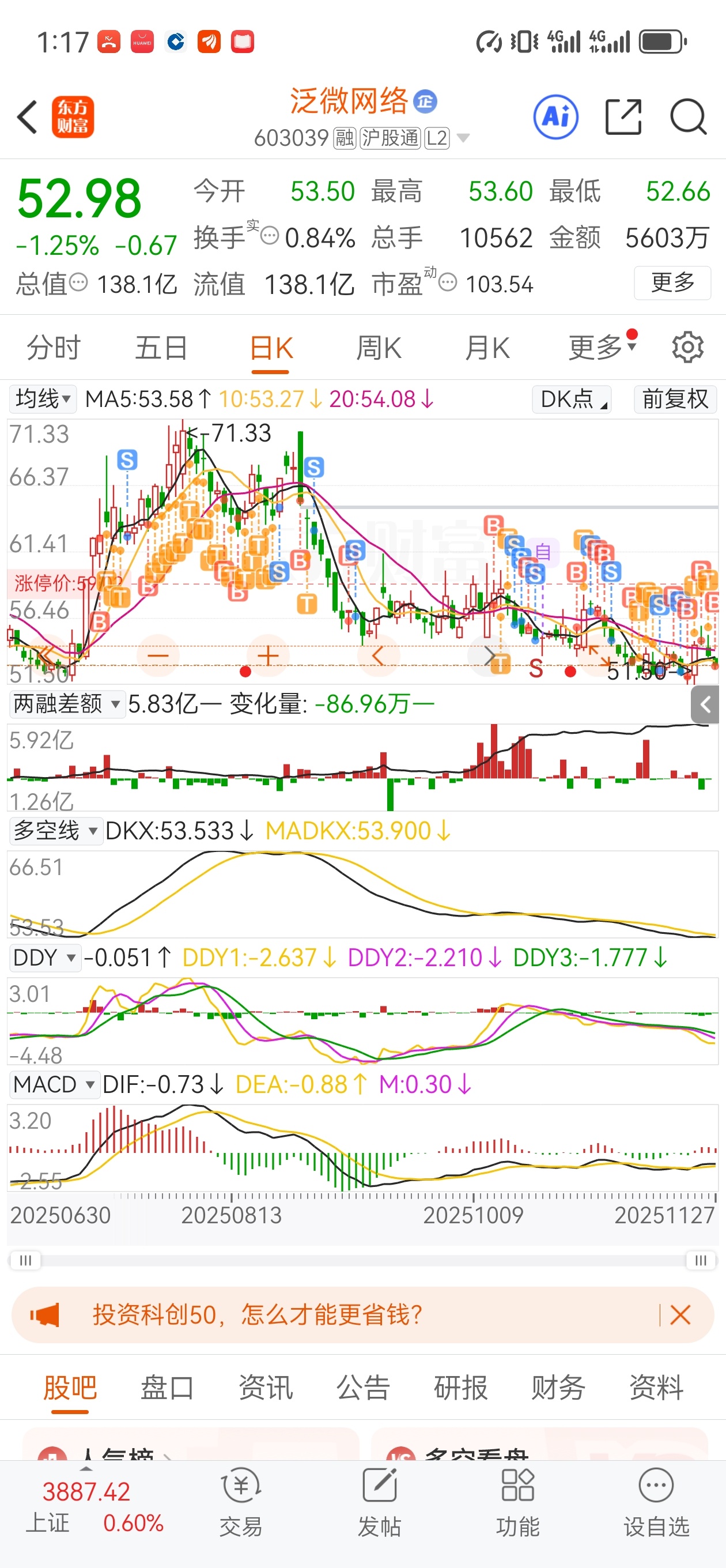The image size is (726, 1568).
Task: Open the Ai assistant icon
Action: 555,117
